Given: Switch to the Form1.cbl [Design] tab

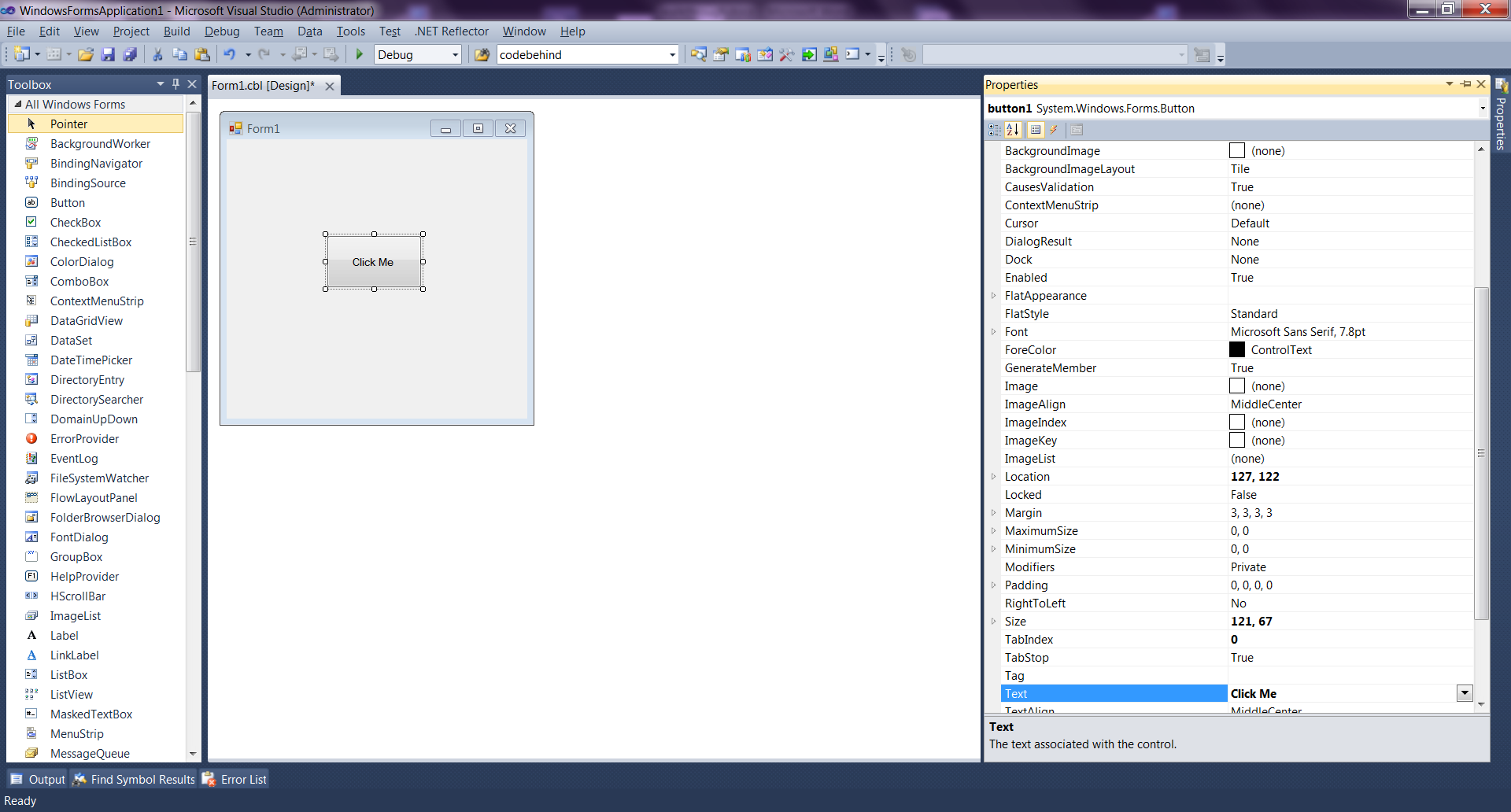Looking at the screenshot, I should tap(263, 86).
